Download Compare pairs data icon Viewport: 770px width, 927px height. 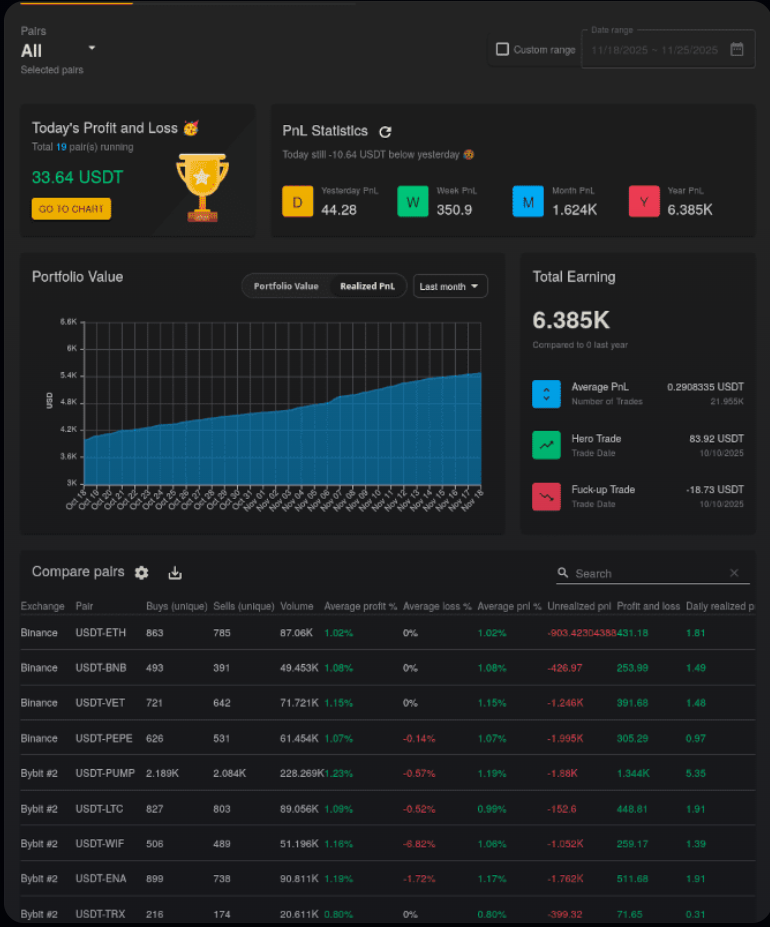[x=175, y=572]
